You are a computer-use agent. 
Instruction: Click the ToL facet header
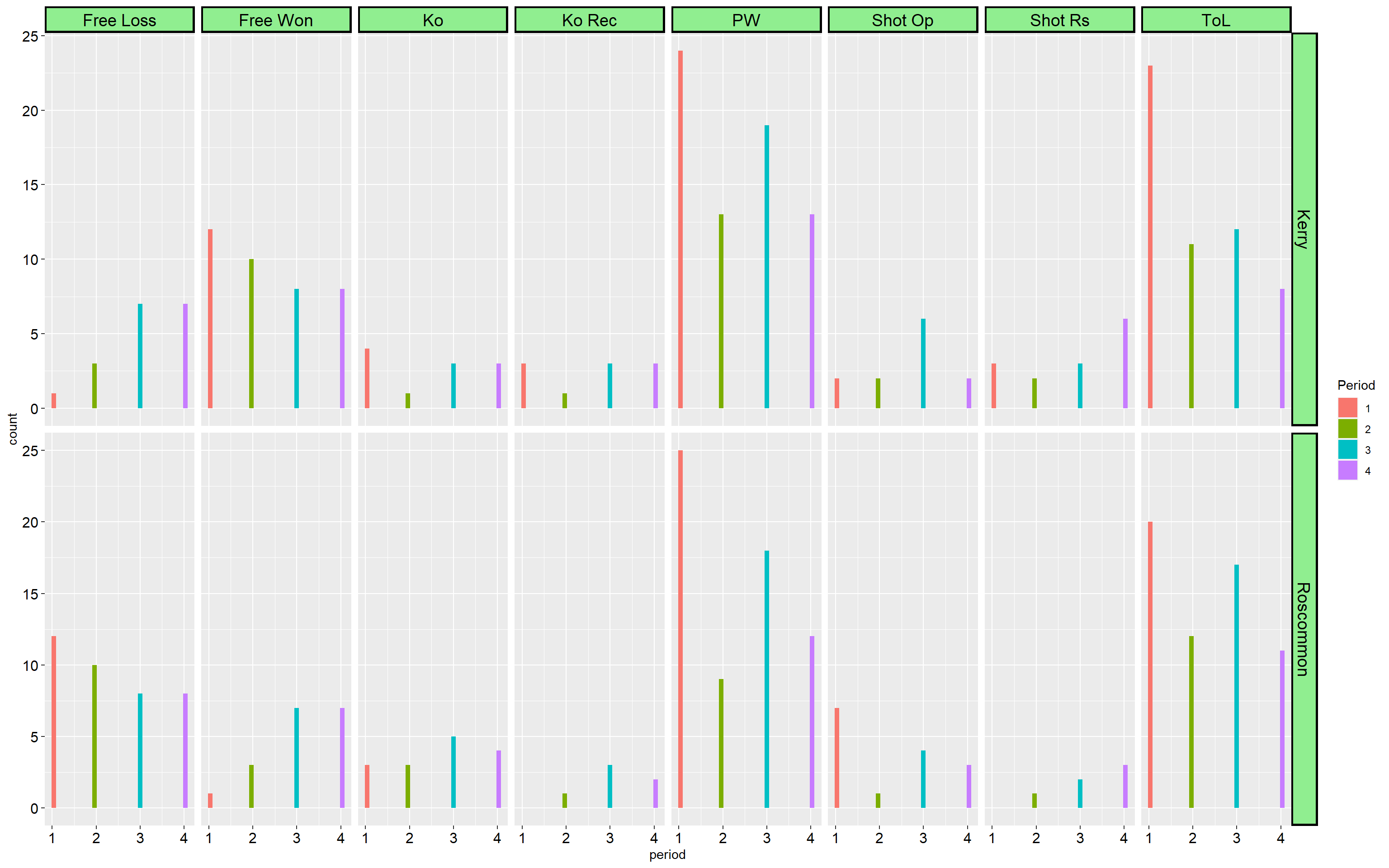(1216, 20)
